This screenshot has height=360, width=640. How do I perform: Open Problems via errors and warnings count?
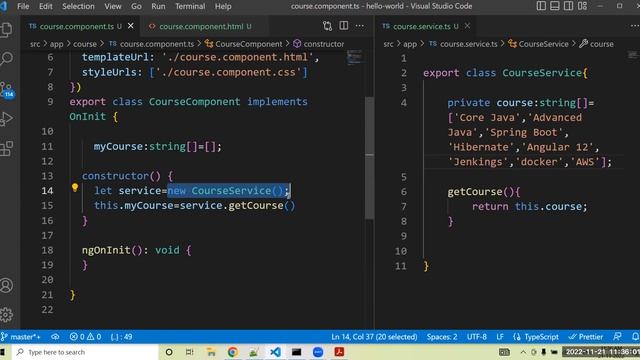[85, 337]
